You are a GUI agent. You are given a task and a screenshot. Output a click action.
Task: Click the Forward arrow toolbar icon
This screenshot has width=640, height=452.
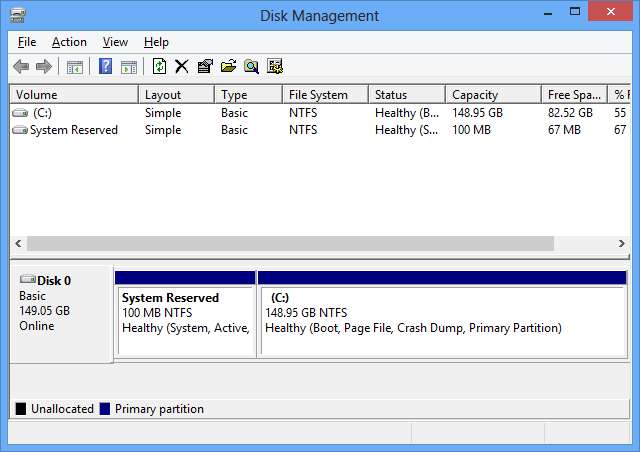point(43,67)
